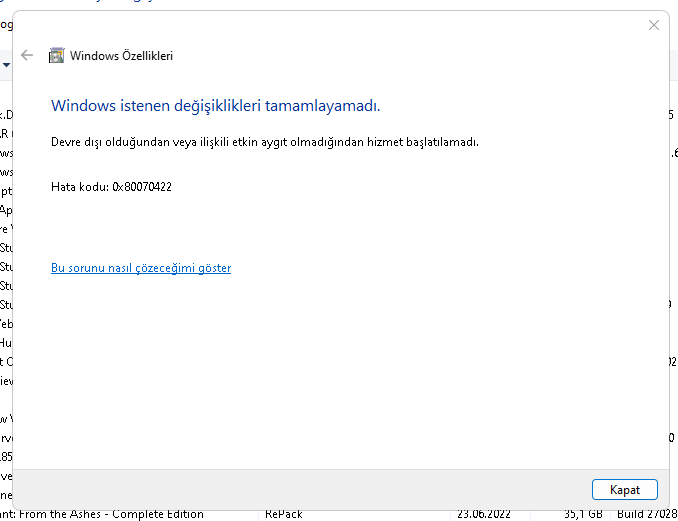Click the 23.06.2022 date cell in background window
The width and height of the screenshot is (678, 521).
coord(484,515)
